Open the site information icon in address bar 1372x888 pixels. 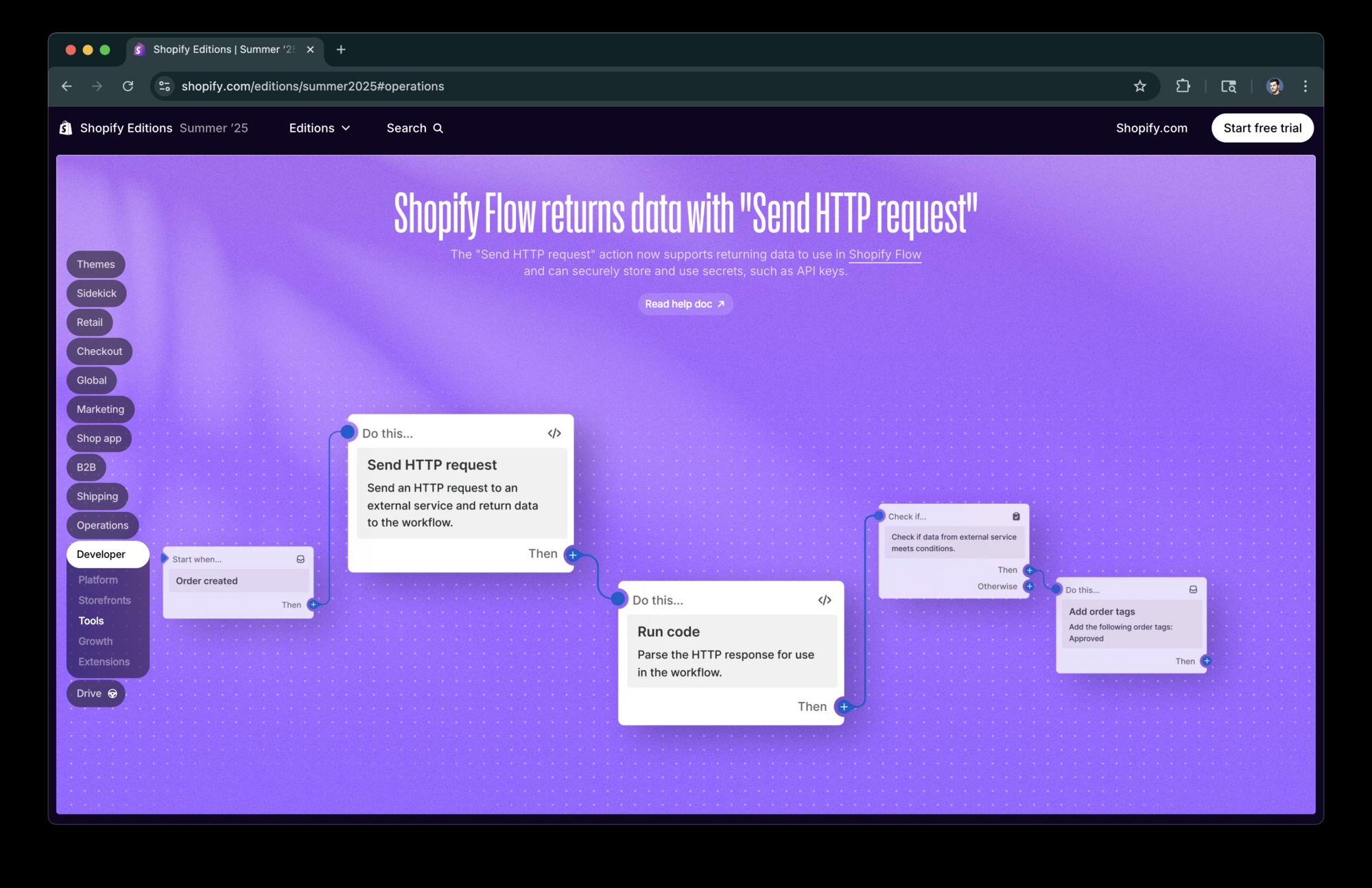click(165, 86)
